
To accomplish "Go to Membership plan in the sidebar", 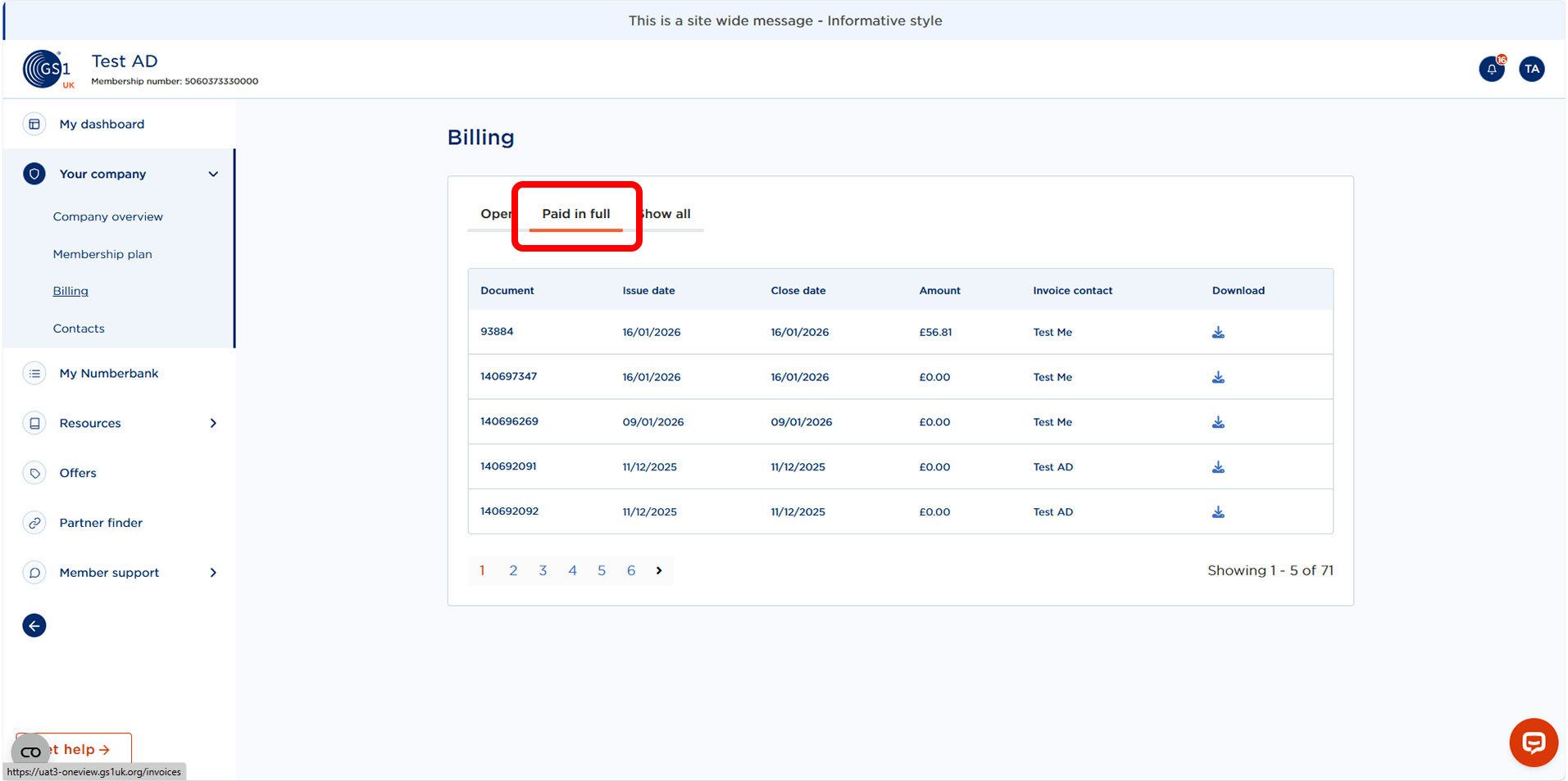I will tap(102, 254).
